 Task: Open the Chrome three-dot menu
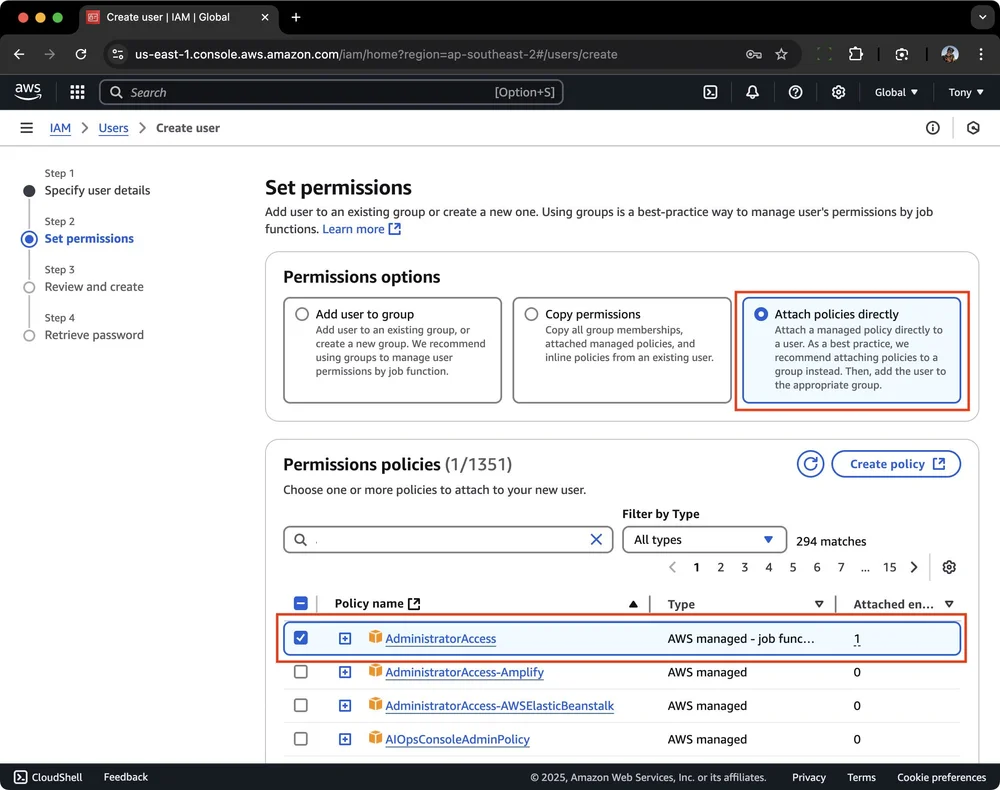(981, 54)
